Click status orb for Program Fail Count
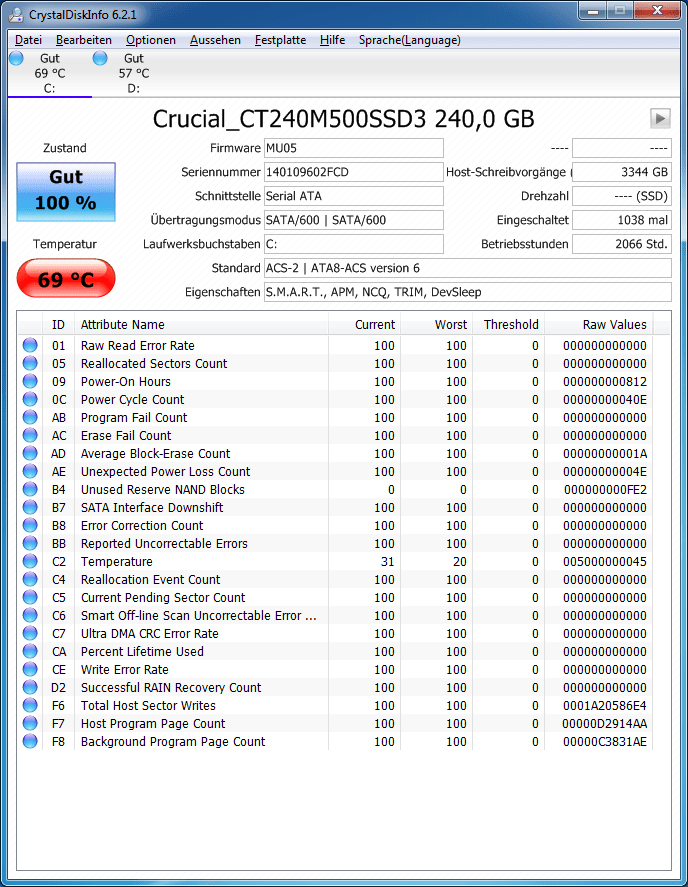The width and height of the screenshot is (688, 887). [30, 417]
